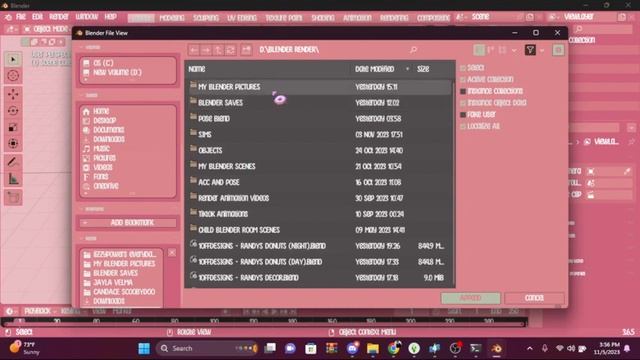
Task: Select Randys Decor.blend file
Action: pyautogui.click(x=318, y=278)
